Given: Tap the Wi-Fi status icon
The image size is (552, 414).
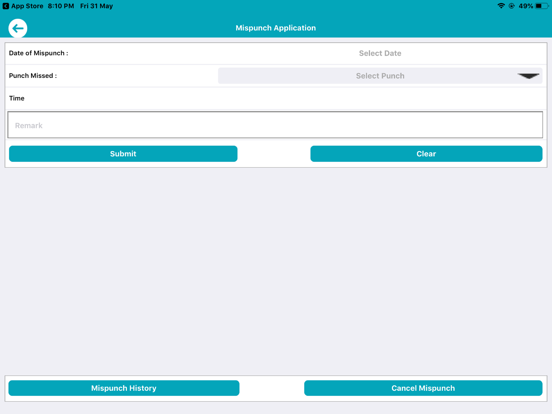Looking at the screenshot, I should pyautogui.click(x=501, y=6).
